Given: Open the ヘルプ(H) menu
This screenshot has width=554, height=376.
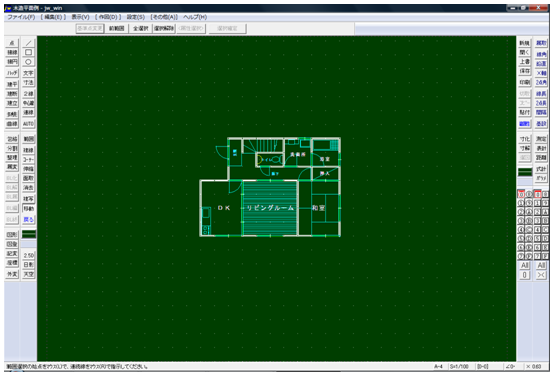Looking at the screenshot, I should [195, 17].
